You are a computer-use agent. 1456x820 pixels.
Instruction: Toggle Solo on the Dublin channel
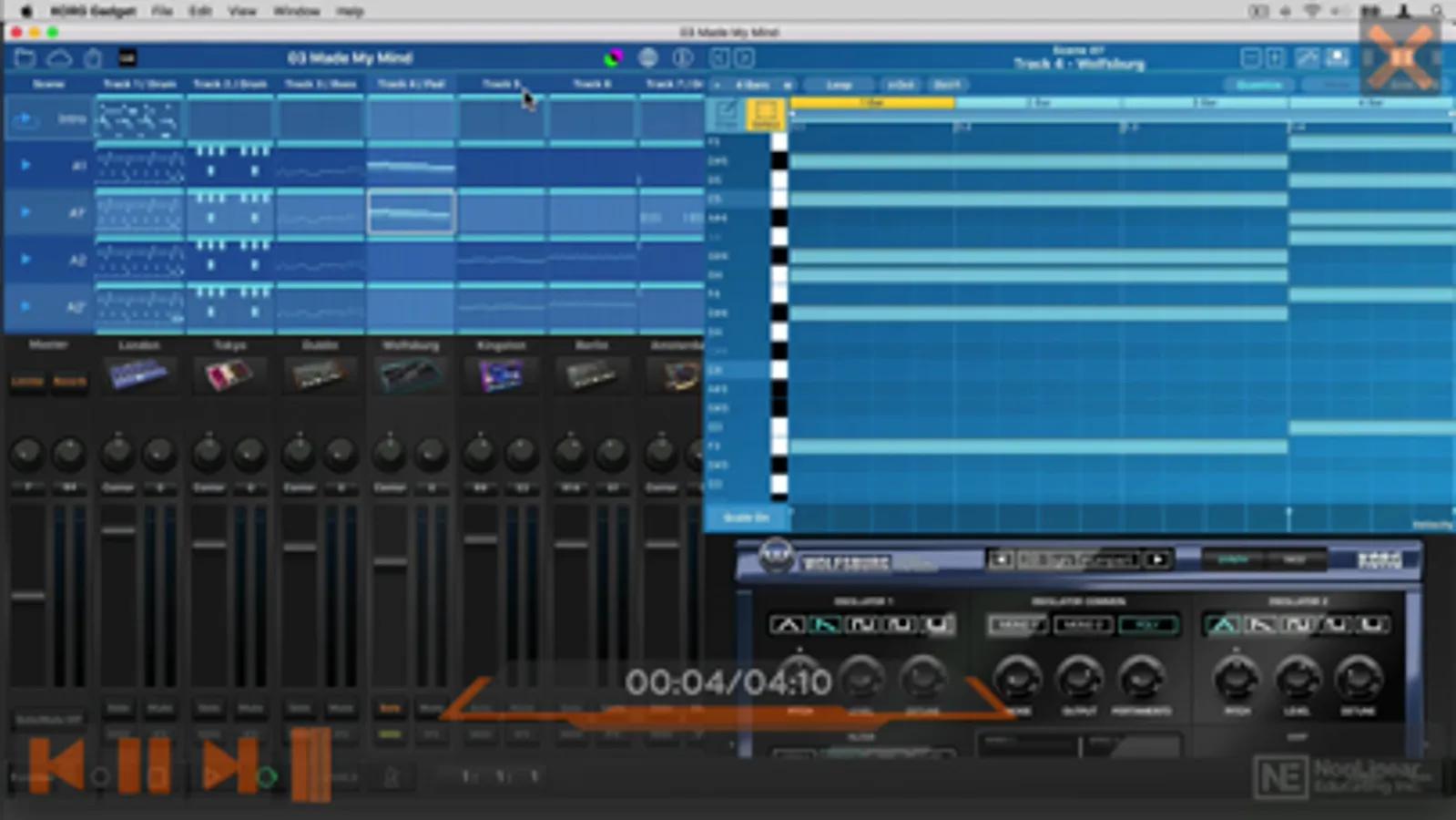click(x=300, y=708)
